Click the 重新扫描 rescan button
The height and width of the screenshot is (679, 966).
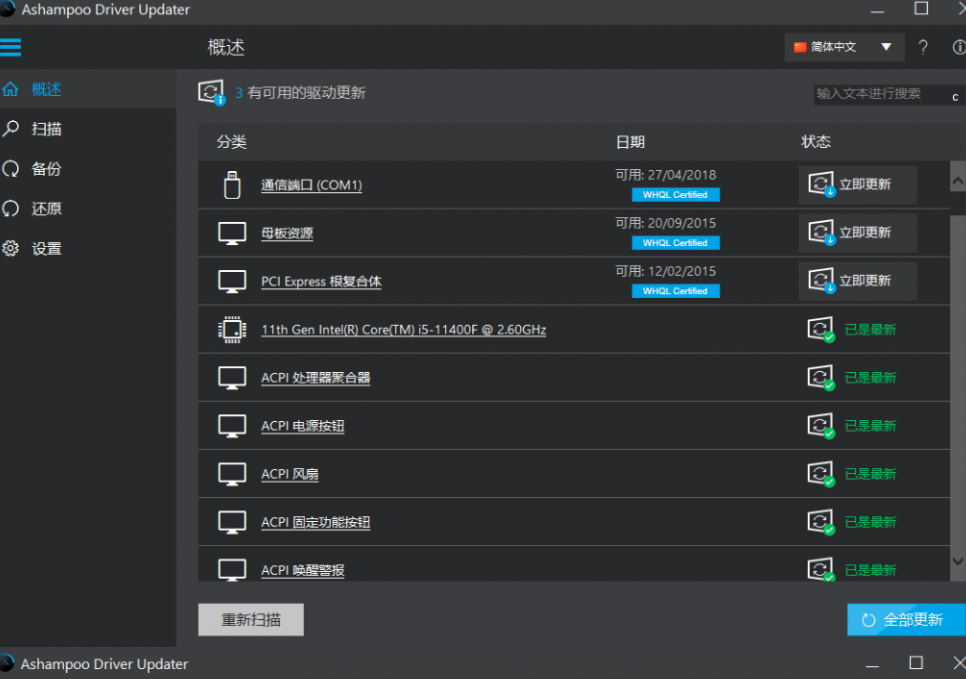pyautogui.click(x=250, y=619)
